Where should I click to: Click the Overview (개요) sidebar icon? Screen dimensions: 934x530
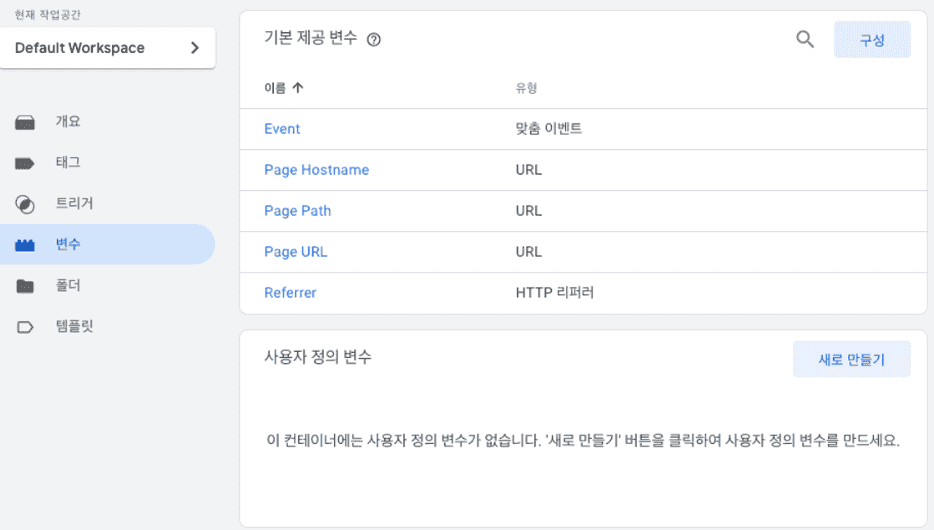[x=25, y=122]
